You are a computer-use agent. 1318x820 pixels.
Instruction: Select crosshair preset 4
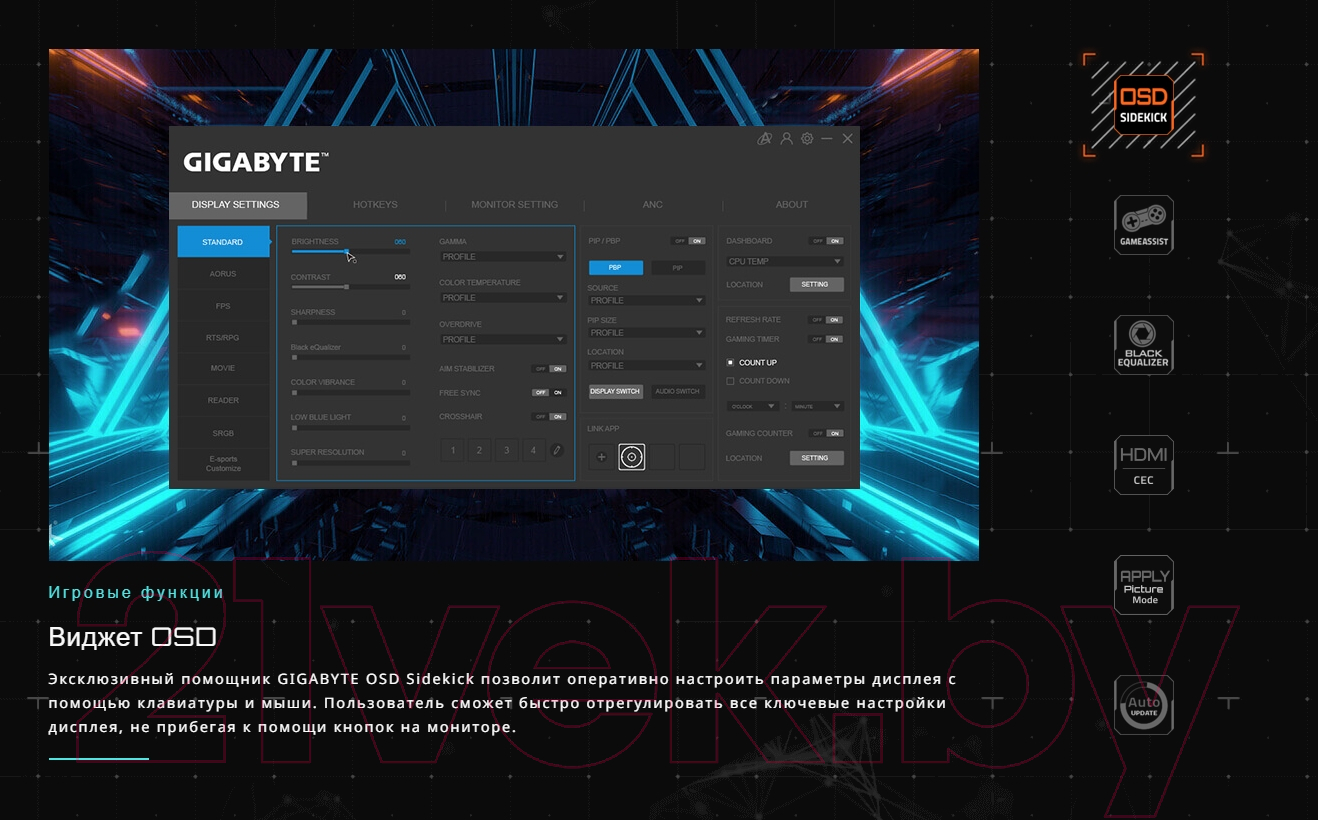coord(533,451)
